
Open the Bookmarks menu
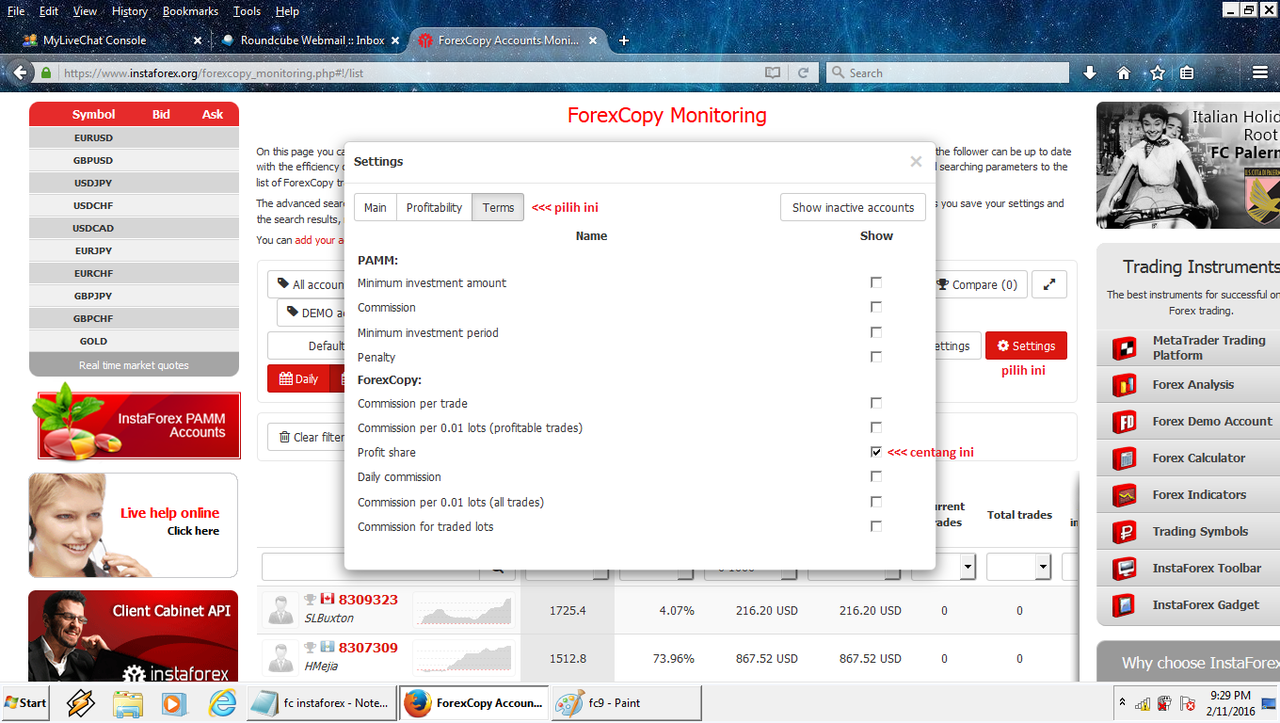(x=191, y=11)
